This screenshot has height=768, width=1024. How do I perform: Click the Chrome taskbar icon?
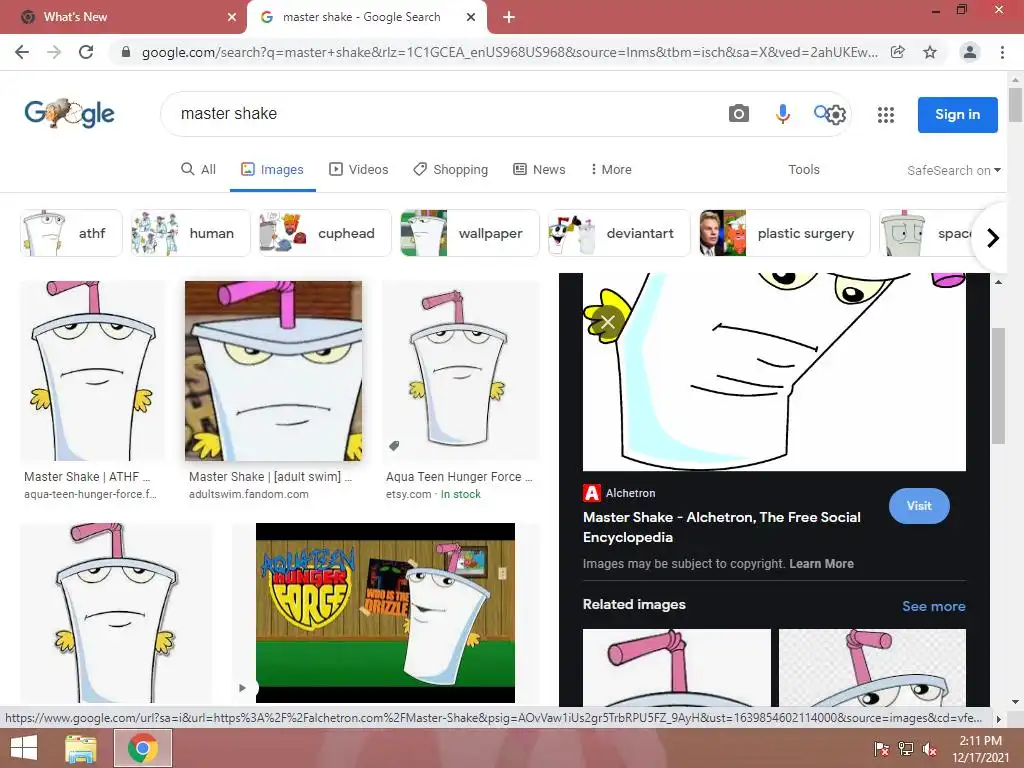pos(143,748)
